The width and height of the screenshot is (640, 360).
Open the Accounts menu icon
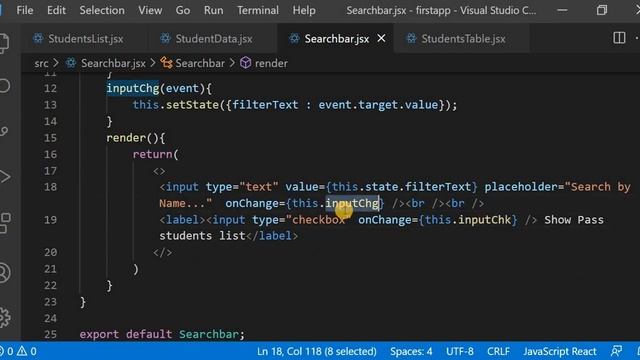(5, 273)
